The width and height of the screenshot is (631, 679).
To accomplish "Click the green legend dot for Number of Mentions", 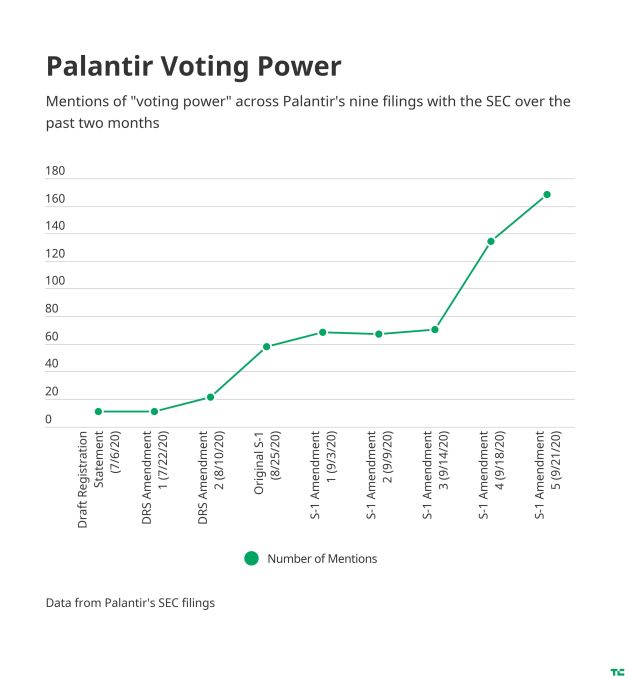I will 251,558.
